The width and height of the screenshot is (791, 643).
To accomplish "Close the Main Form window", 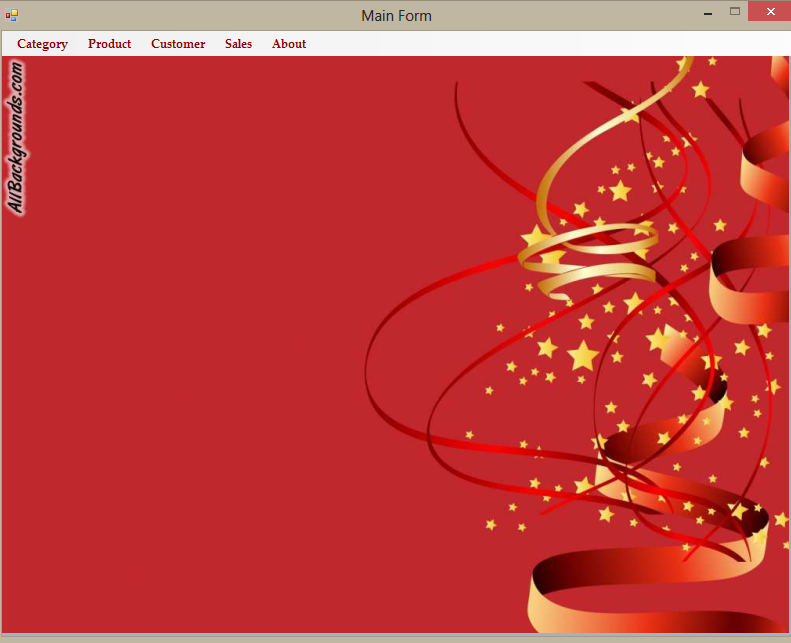I will click(770, 12).
